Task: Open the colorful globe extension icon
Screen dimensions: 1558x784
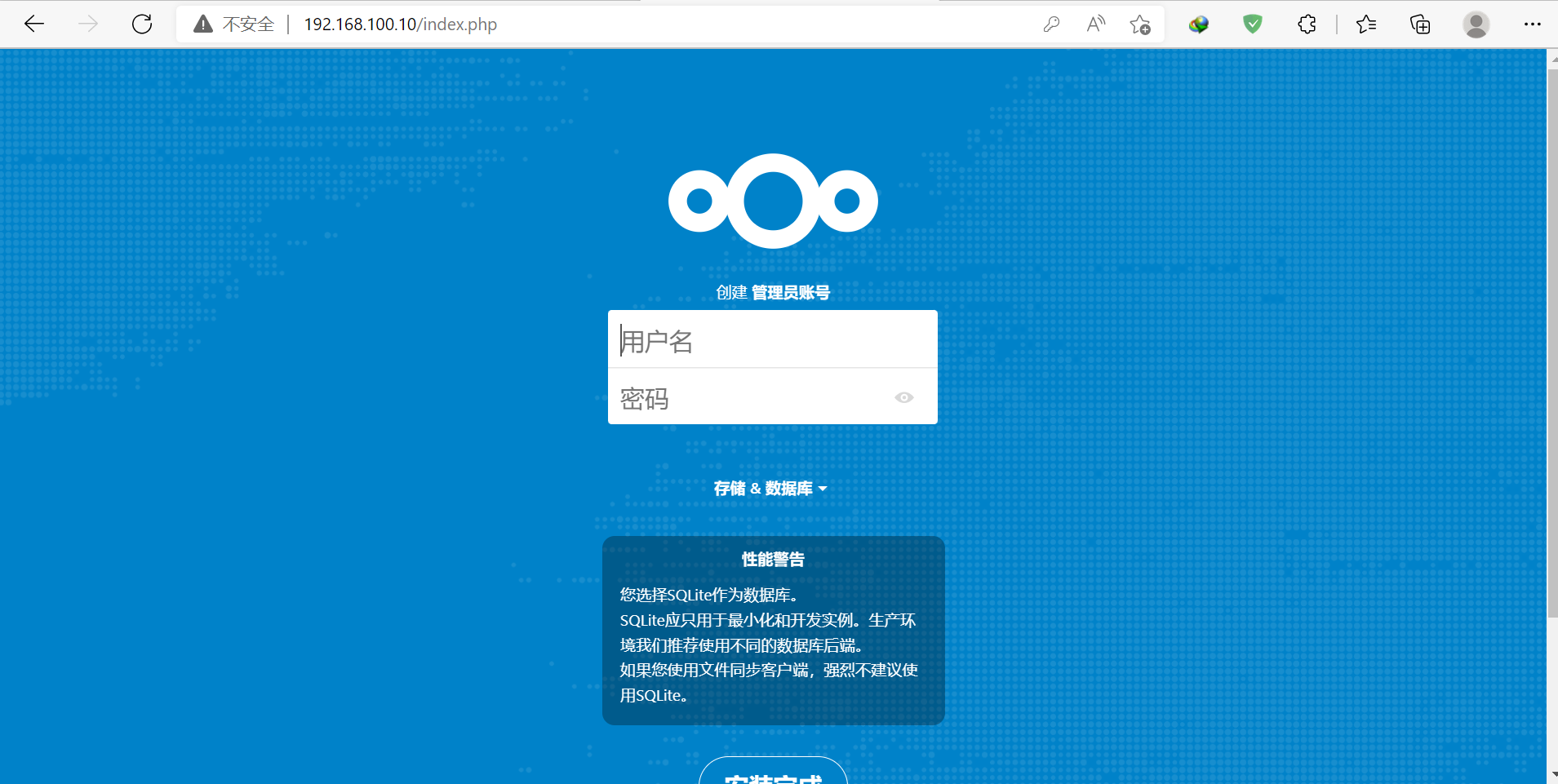Action: (x=1199, y=24)
